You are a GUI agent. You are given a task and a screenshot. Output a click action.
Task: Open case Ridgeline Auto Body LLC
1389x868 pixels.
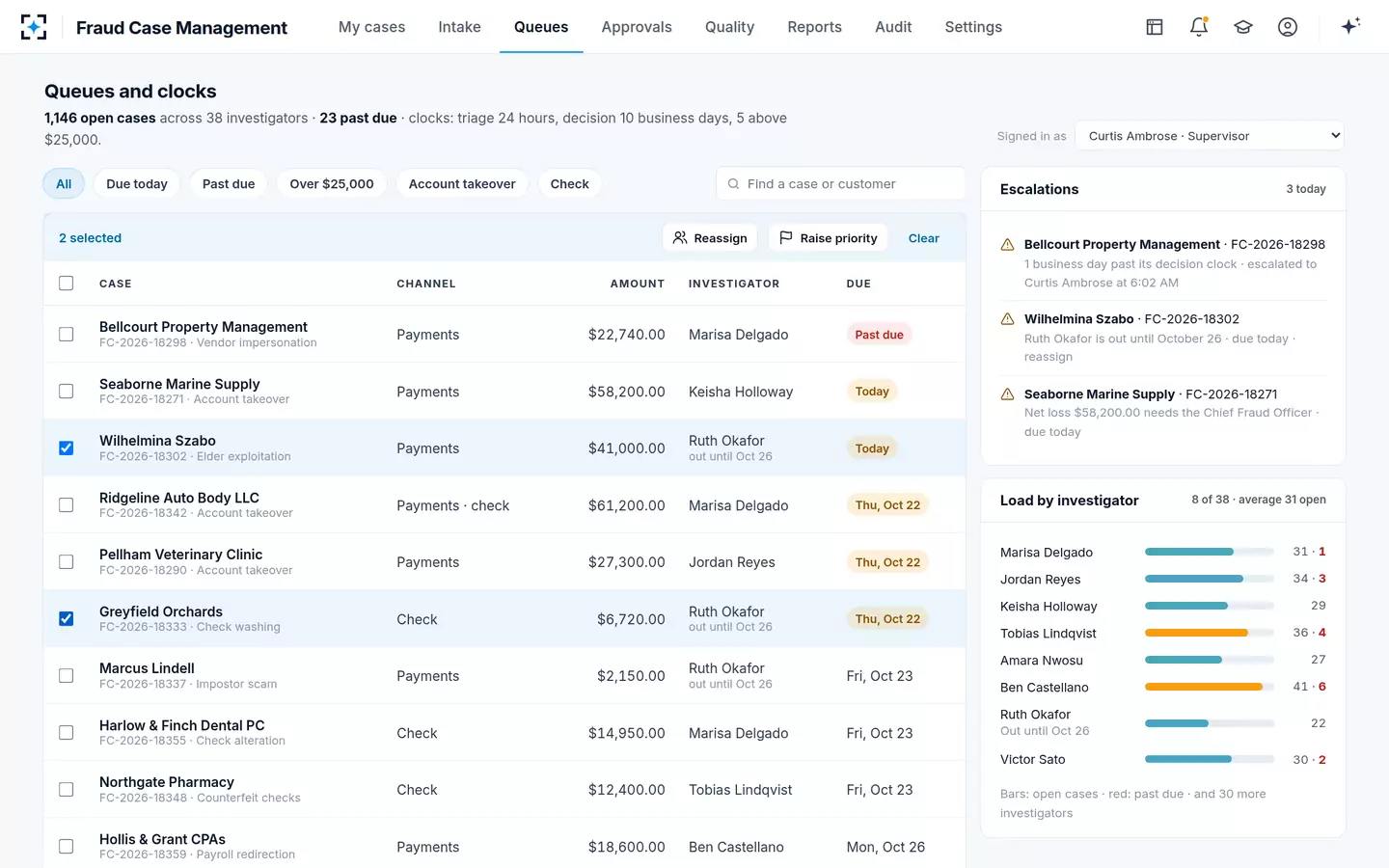tap(179, 498)
